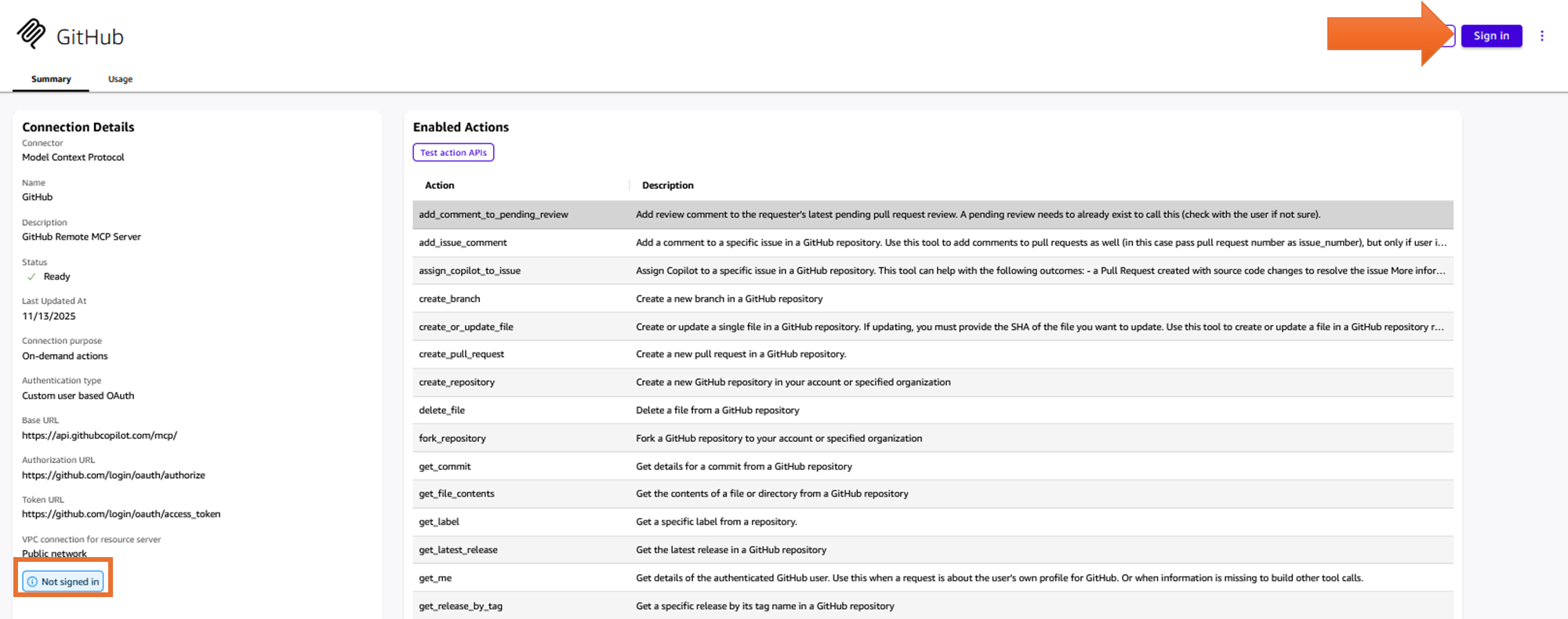Click the Public network VPC value

(54, 553)
